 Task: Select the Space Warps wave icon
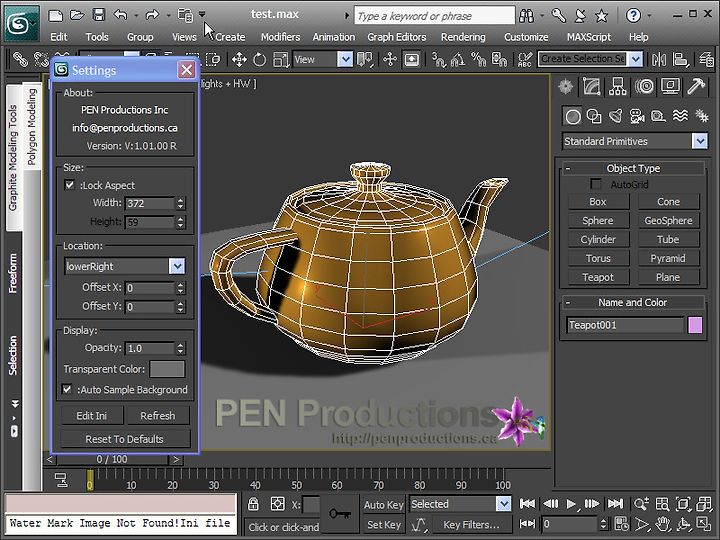coord(680,116)
